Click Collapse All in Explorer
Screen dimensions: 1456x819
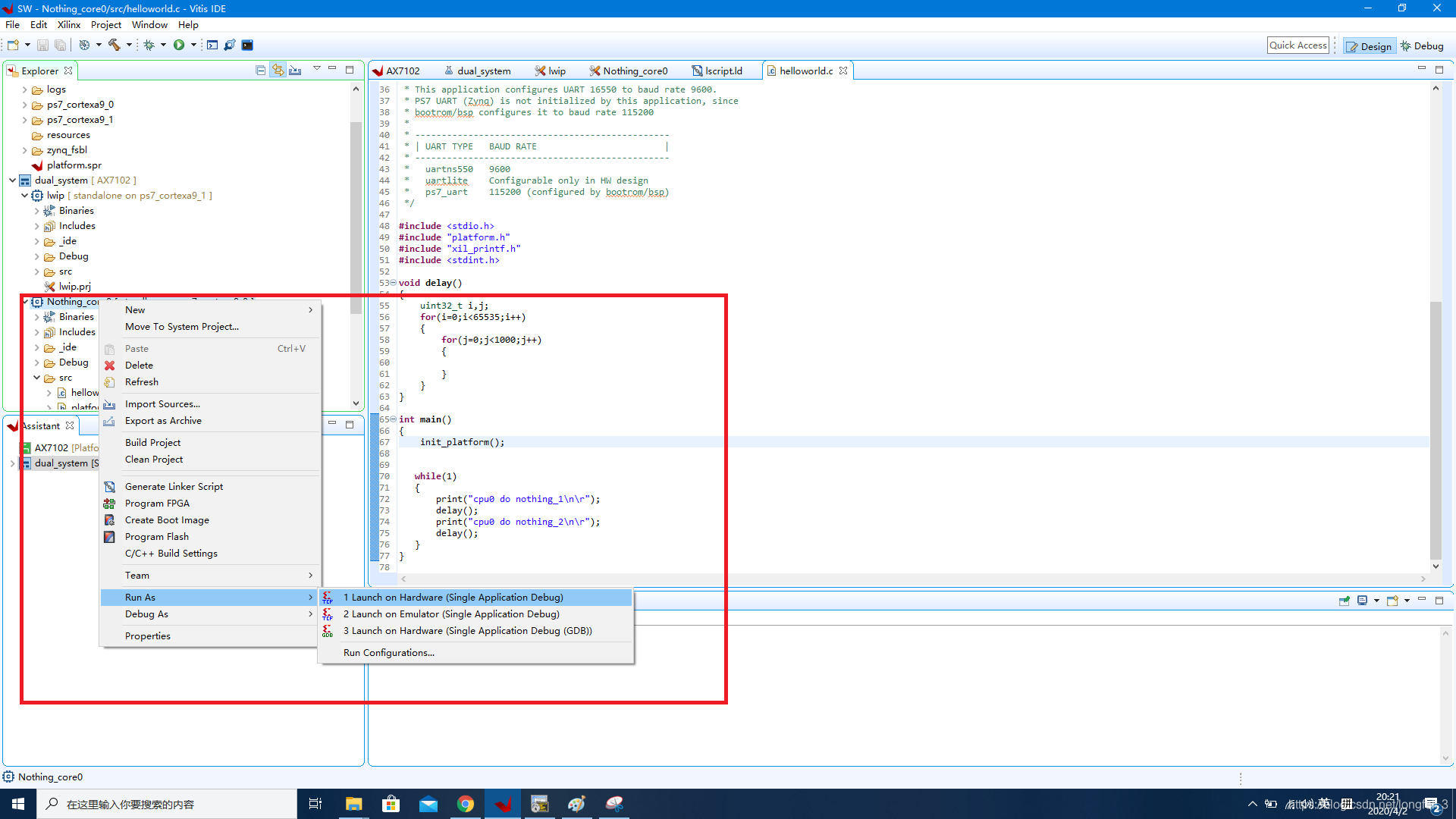pos(260,71)
